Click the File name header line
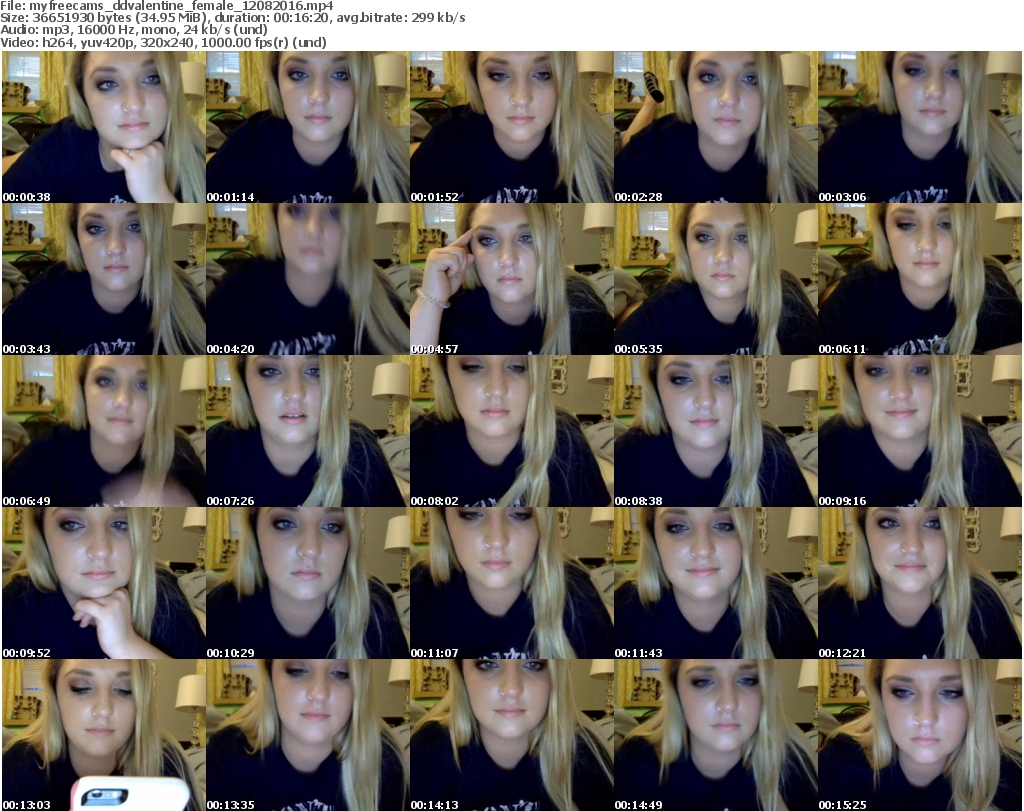 point(167,6)
